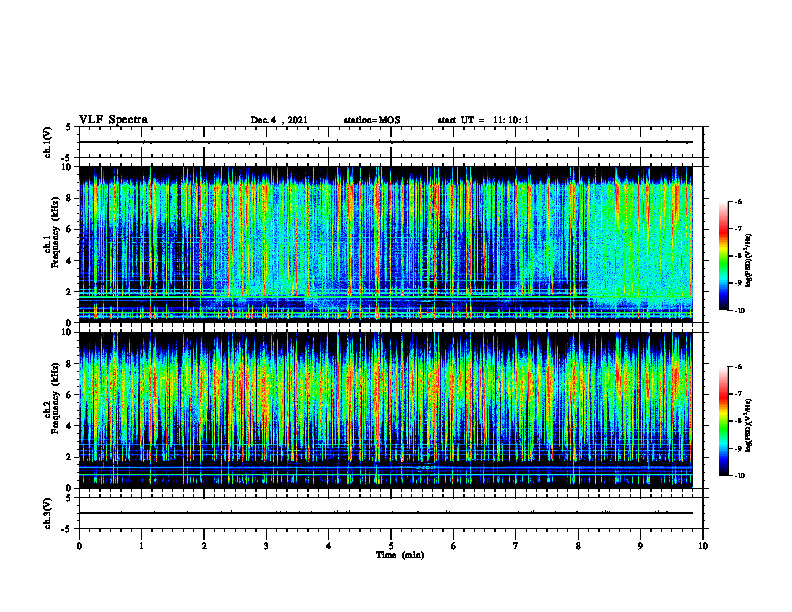This screenshot has height=612, width=792.
Task: Click the ch.1 frequency axis '6' tick label
Action: click(69, 230)
